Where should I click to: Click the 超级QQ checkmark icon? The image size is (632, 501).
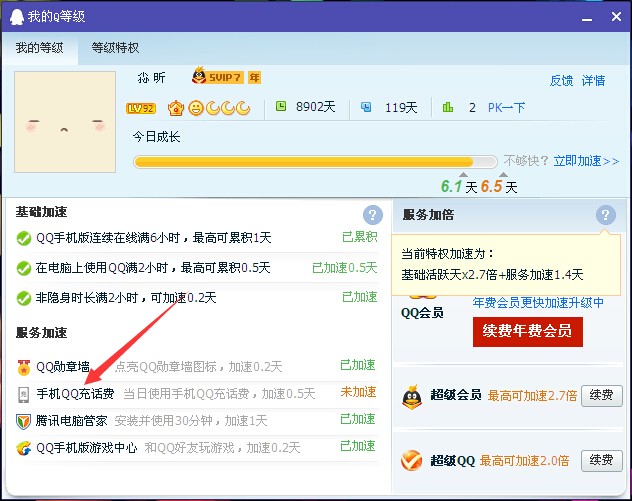pyautogui.click(x=411, y=460)
